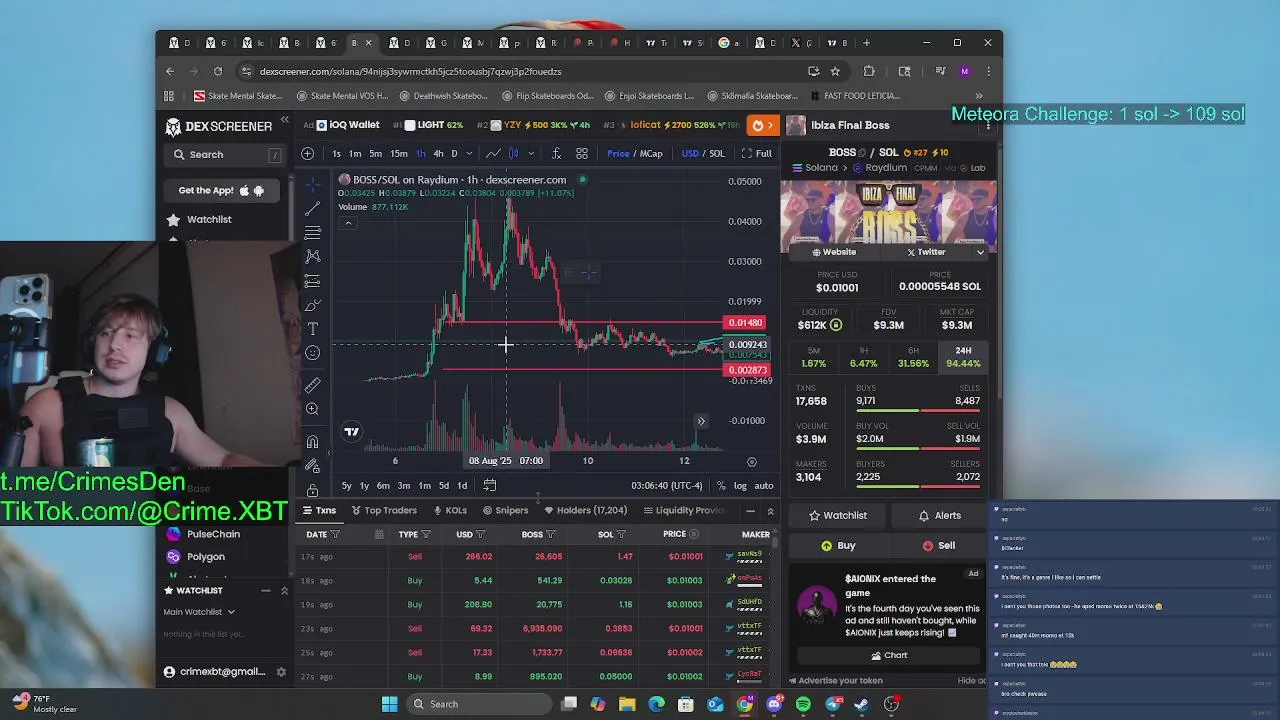This screenshot has height=720, width=1280.
Task: Select the 1H stats period
Action: [863, 357]
